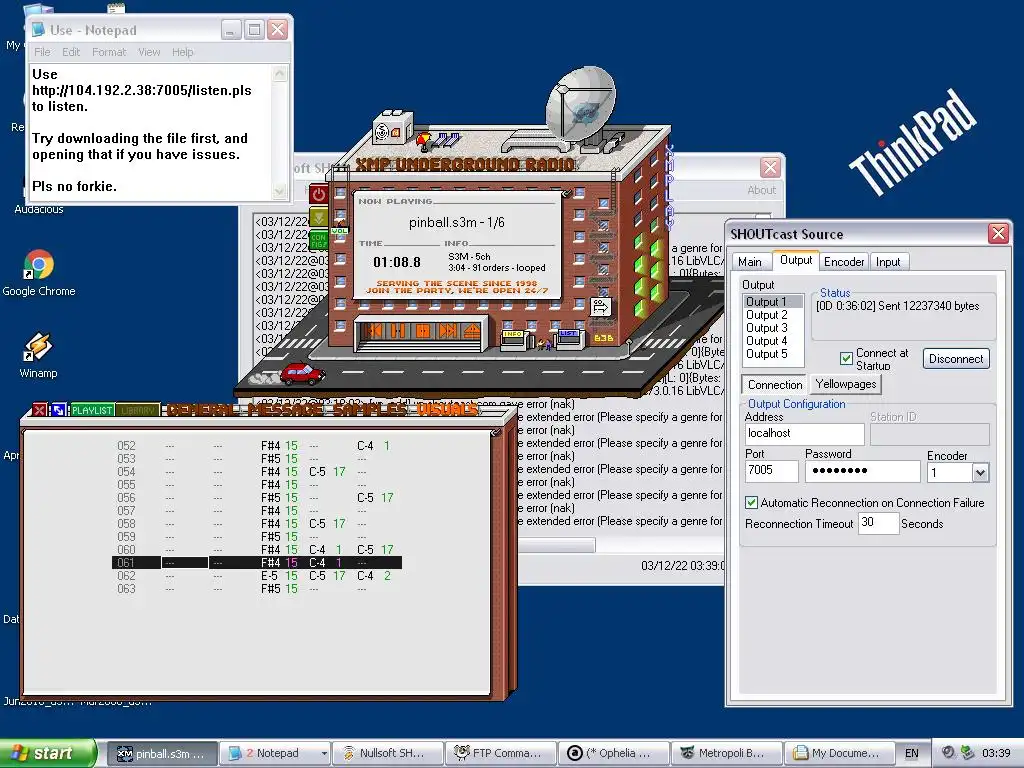
Task: Toggle the Connect at Startup checkbox
Action: tap(846, 358)
